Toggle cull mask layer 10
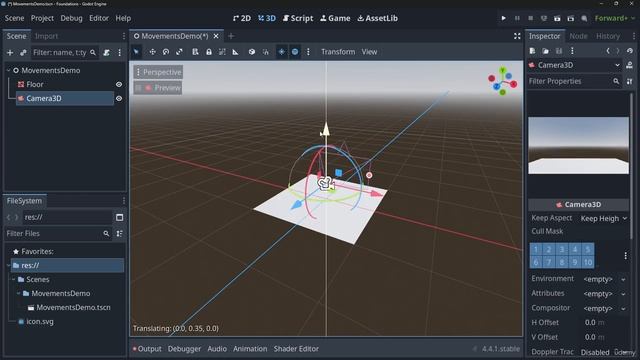The image size is (640, 360). coord(588,262)
